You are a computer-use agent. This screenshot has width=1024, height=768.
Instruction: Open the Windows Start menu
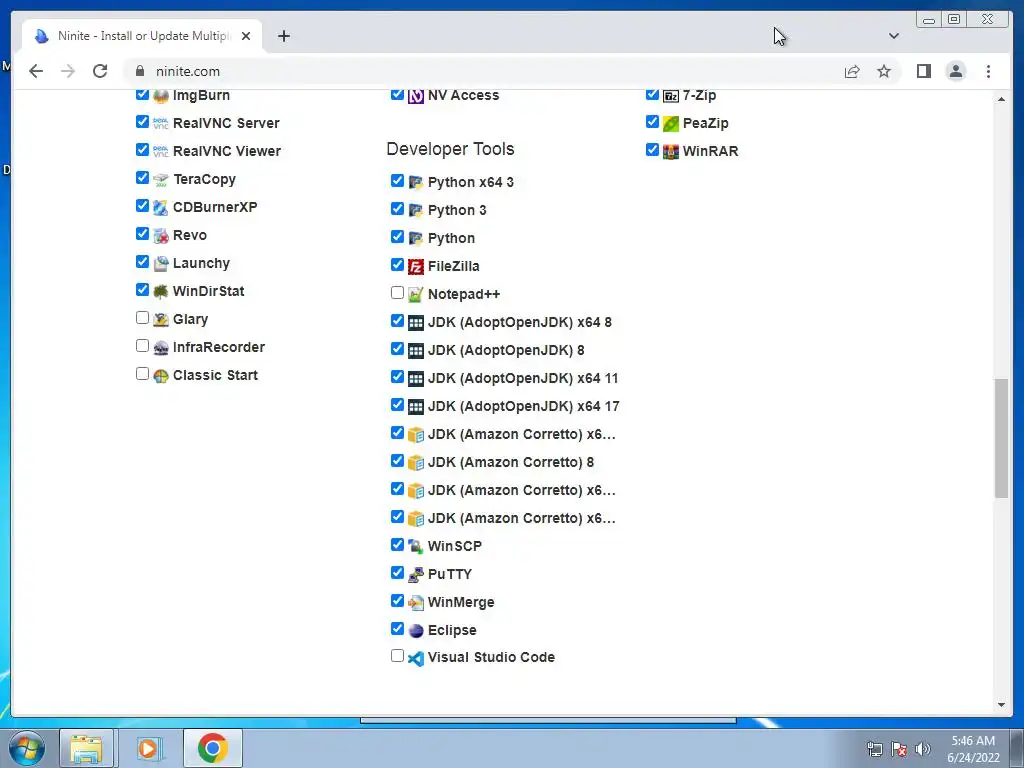(27, 748)
